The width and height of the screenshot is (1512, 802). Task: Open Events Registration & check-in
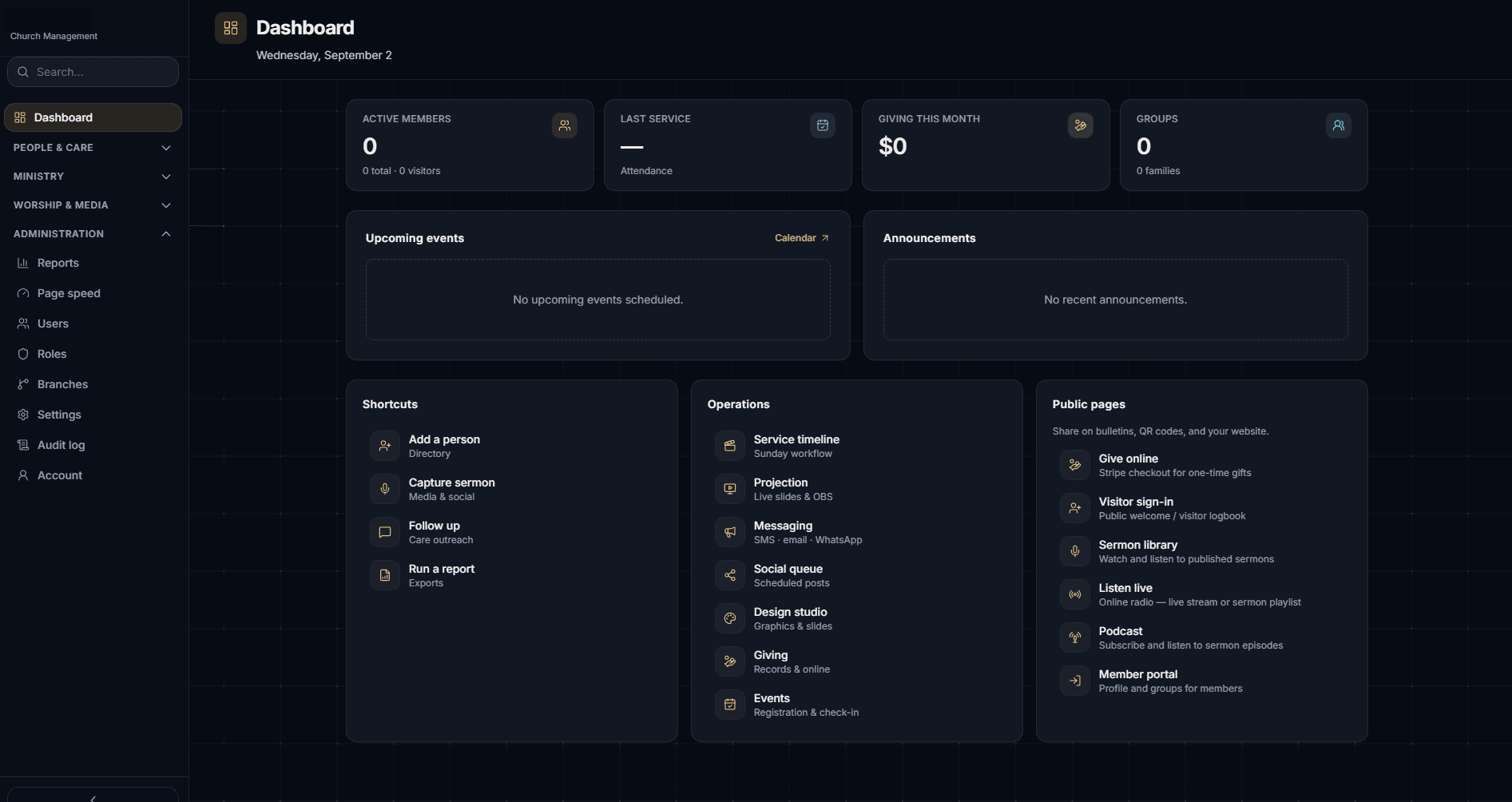pyautogui.click(x=856, y=705)
